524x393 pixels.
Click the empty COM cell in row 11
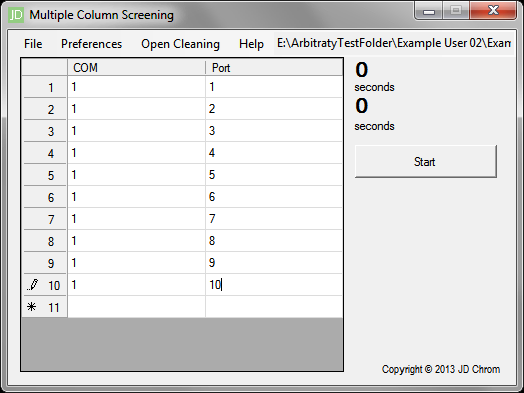(x=136, y=307)
